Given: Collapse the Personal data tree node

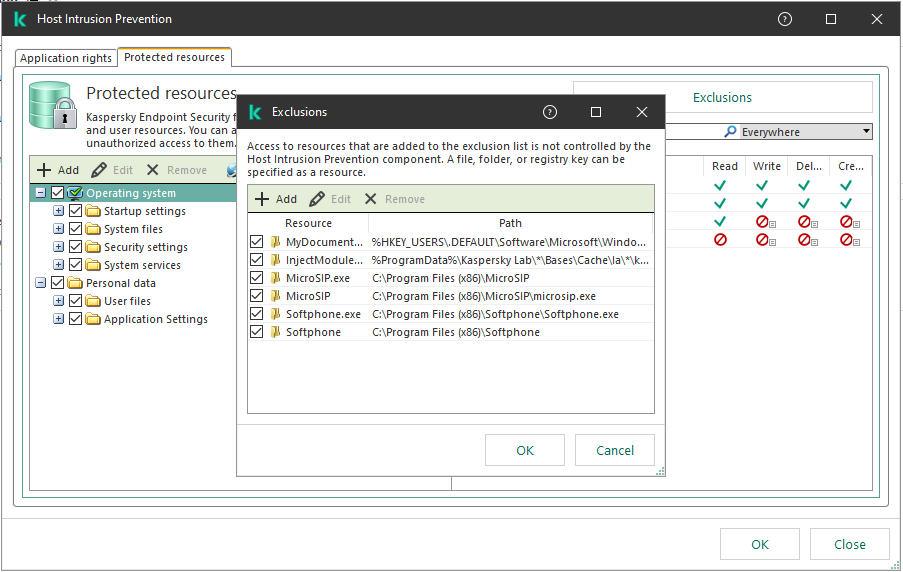Looking at the screenshot, I should [40, 283].
